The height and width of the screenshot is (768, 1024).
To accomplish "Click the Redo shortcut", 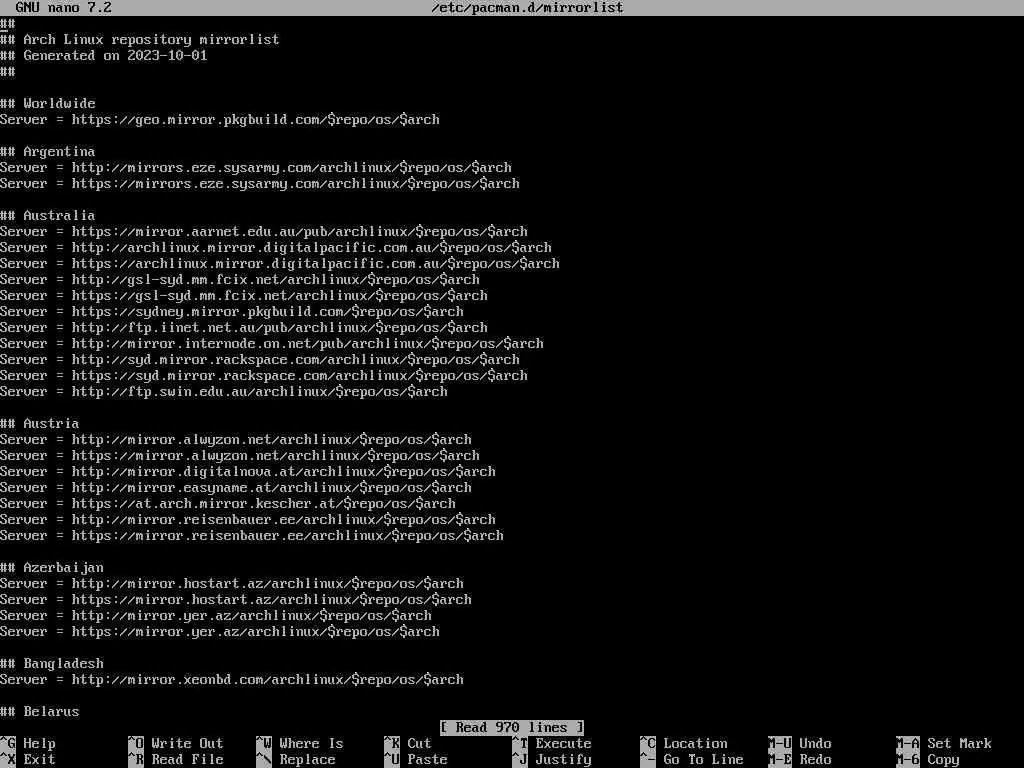I will [x=800, y=760].
